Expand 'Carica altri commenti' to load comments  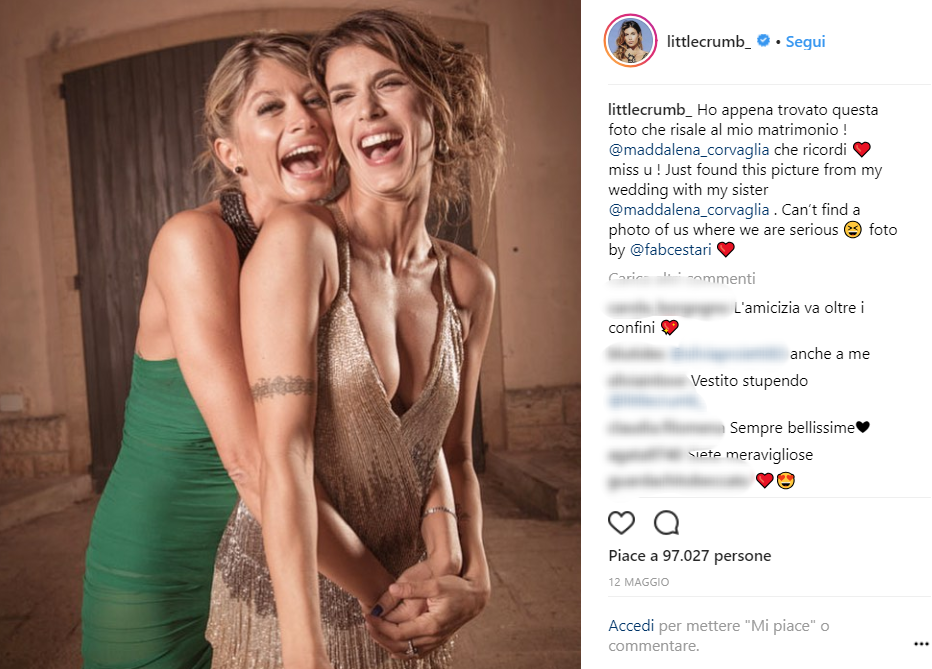click(x=681, y=279)
